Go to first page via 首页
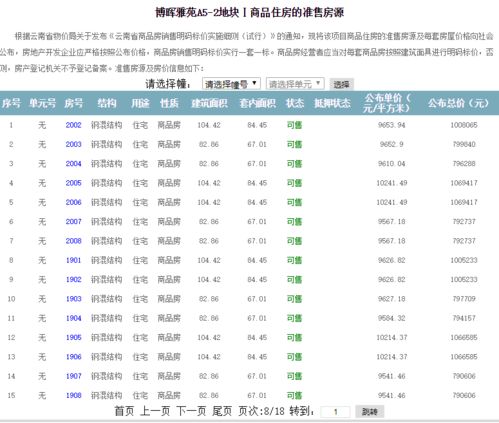This screenshot has width=499, height=423. [x=124, y=411]
